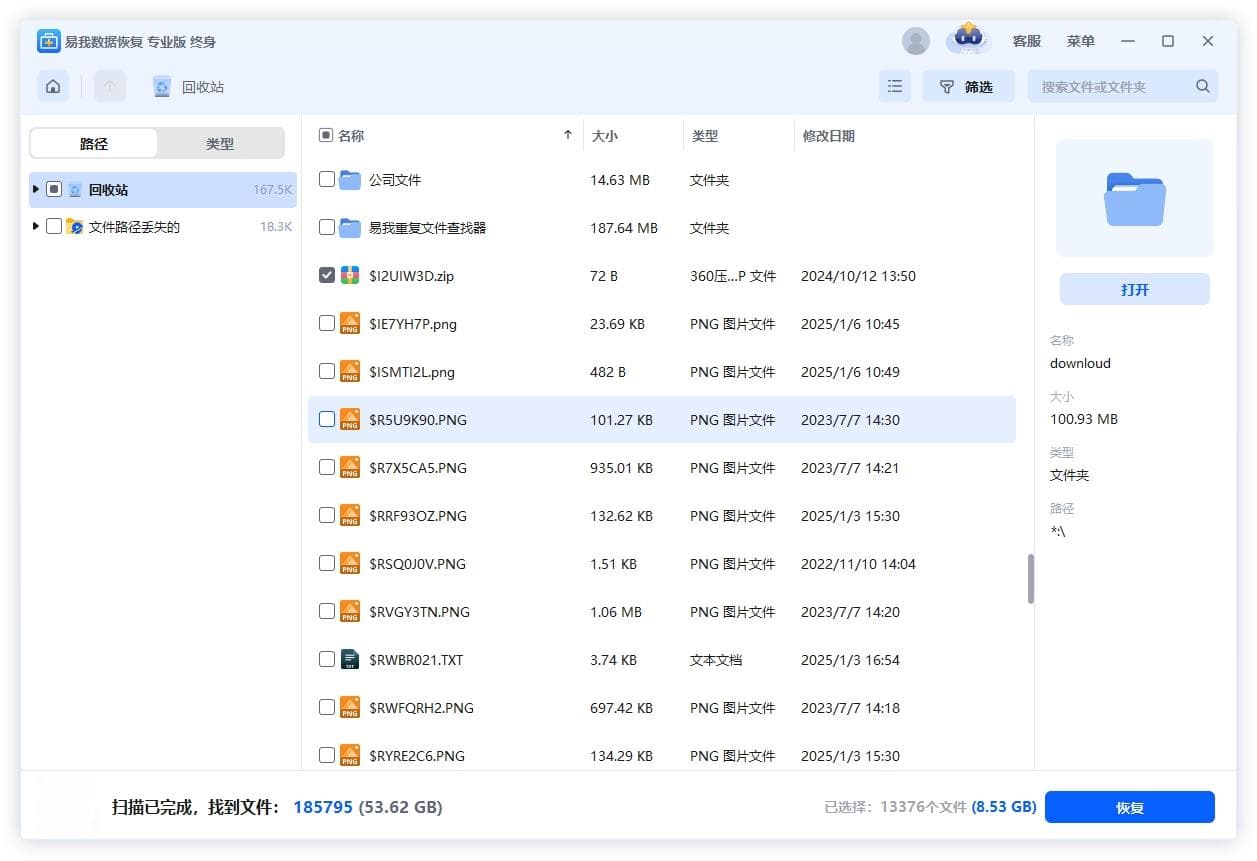Click the folder icon of 公司文件
Screen dimensions: 1257x861
coord(350,180)
